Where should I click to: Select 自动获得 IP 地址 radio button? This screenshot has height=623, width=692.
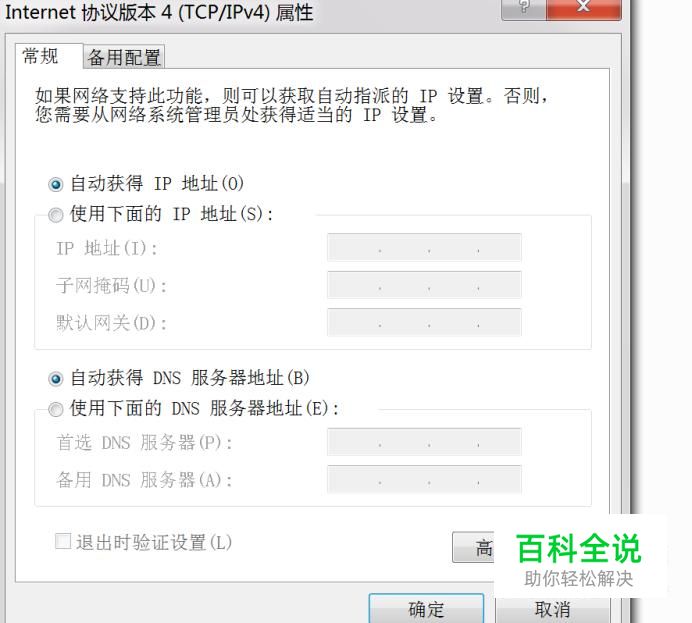coord(56,184)
